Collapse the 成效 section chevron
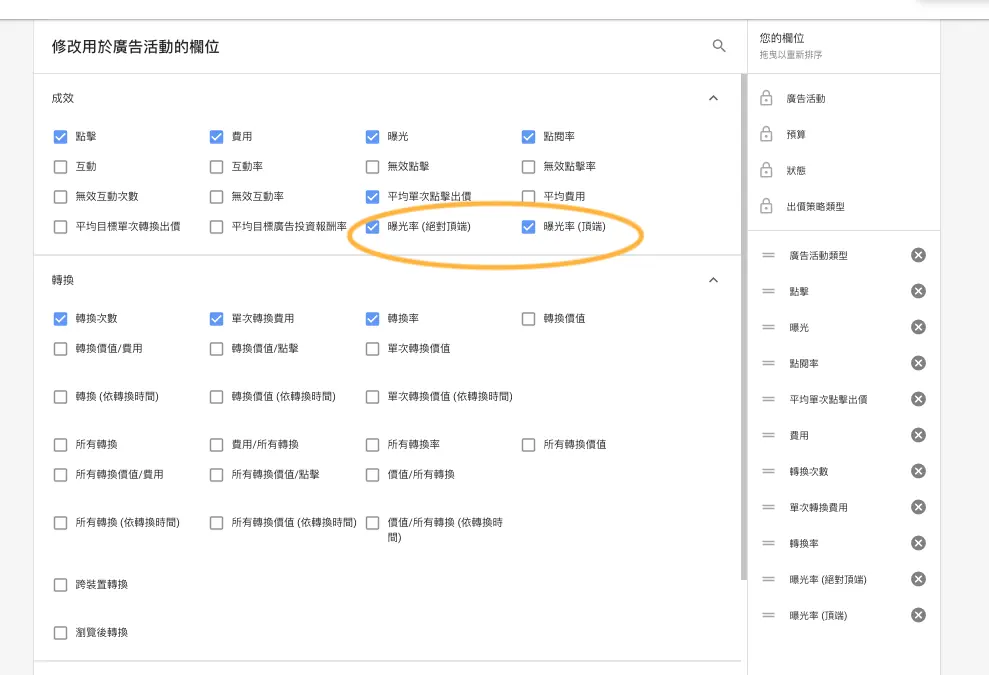989x675 pixels. (x=713, y=98)
